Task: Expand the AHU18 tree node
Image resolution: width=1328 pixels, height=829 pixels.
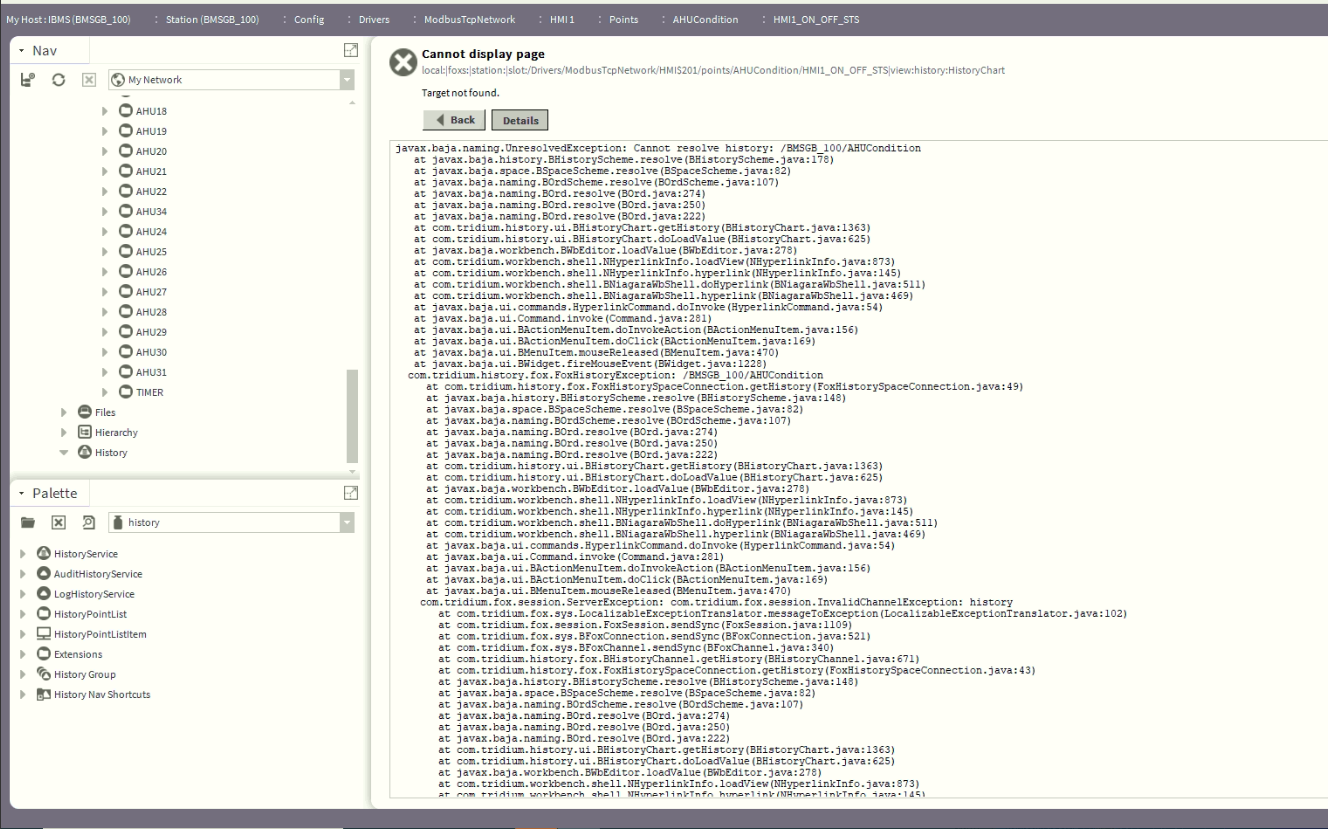Action: [105, 111]
